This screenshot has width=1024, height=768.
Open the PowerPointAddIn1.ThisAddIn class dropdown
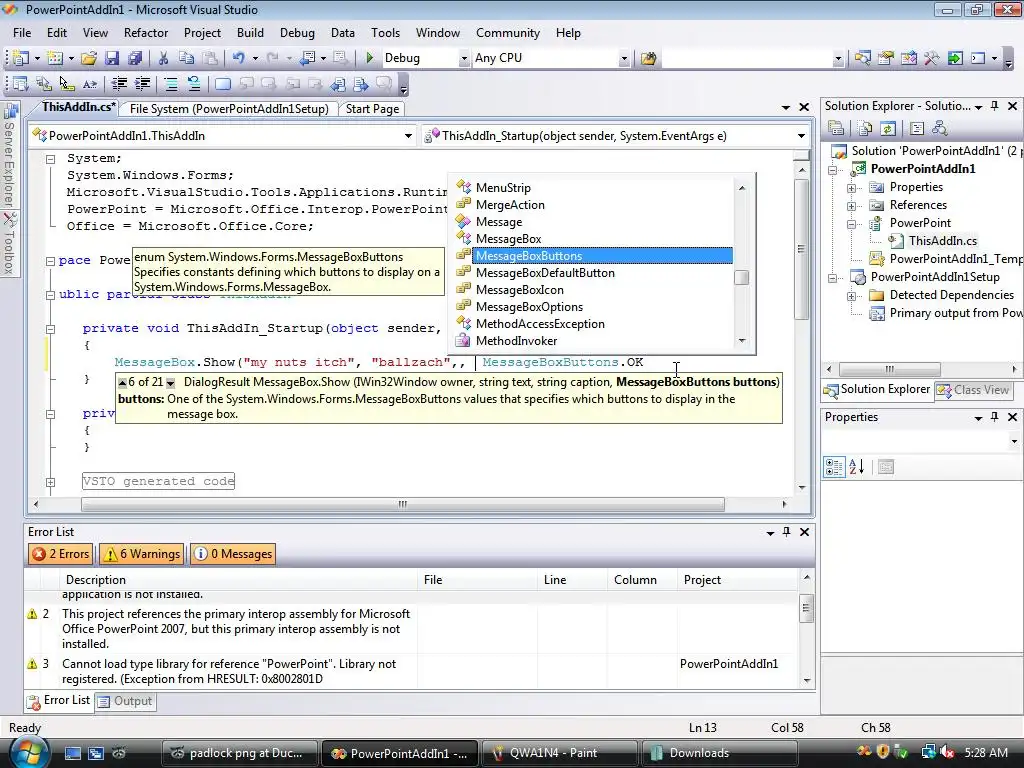point(408,136)
